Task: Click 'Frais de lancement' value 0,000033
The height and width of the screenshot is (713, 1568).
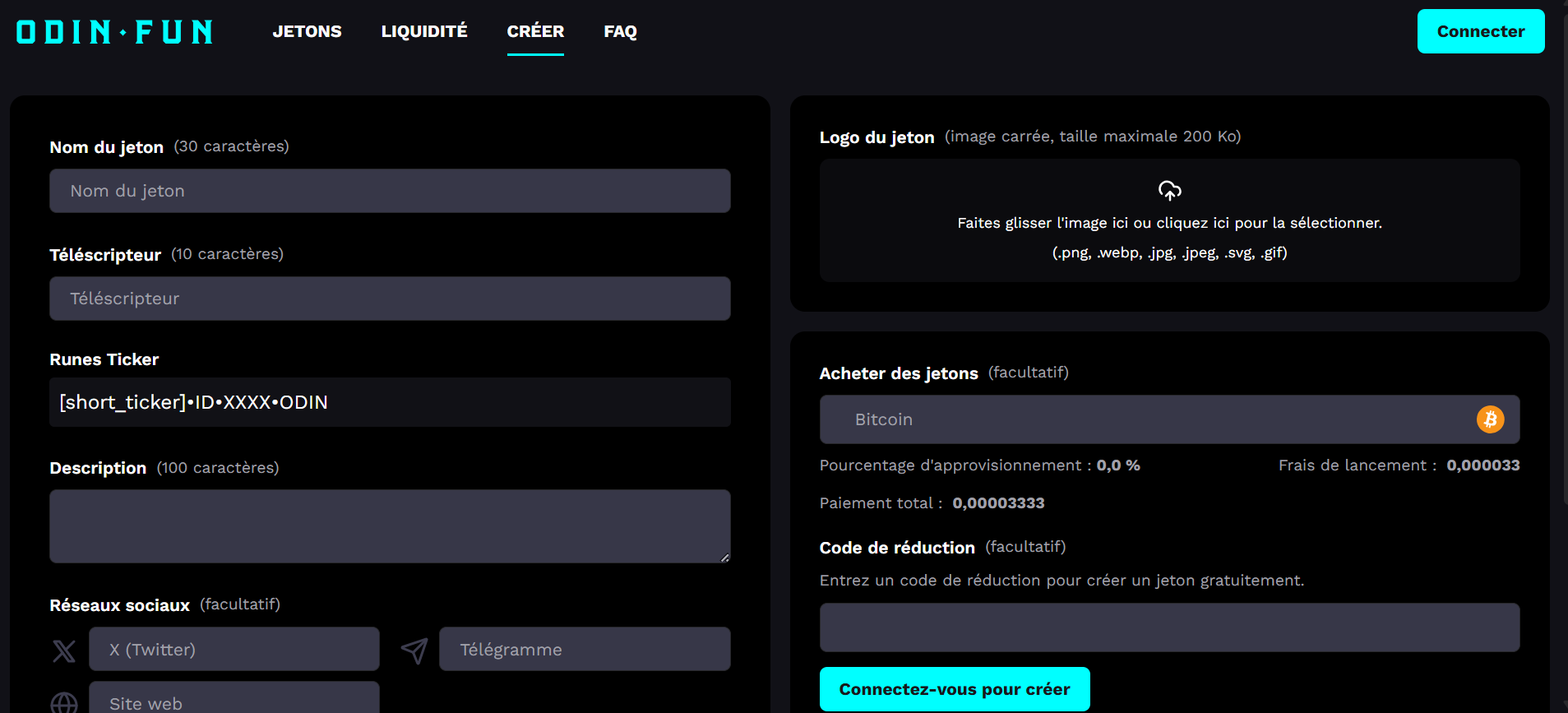Action: click(x=1483, y=465)
